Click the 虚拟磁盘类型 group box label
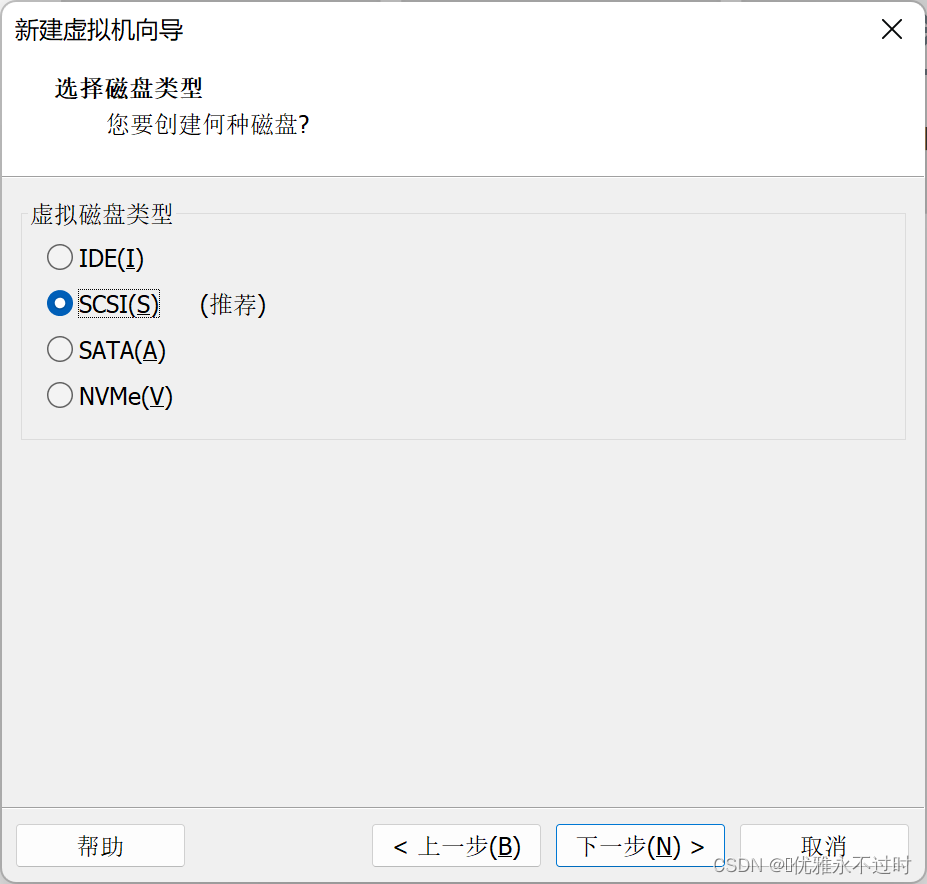Image resolution: width=927 pixels, height=884 pixels. pos(101,213)
